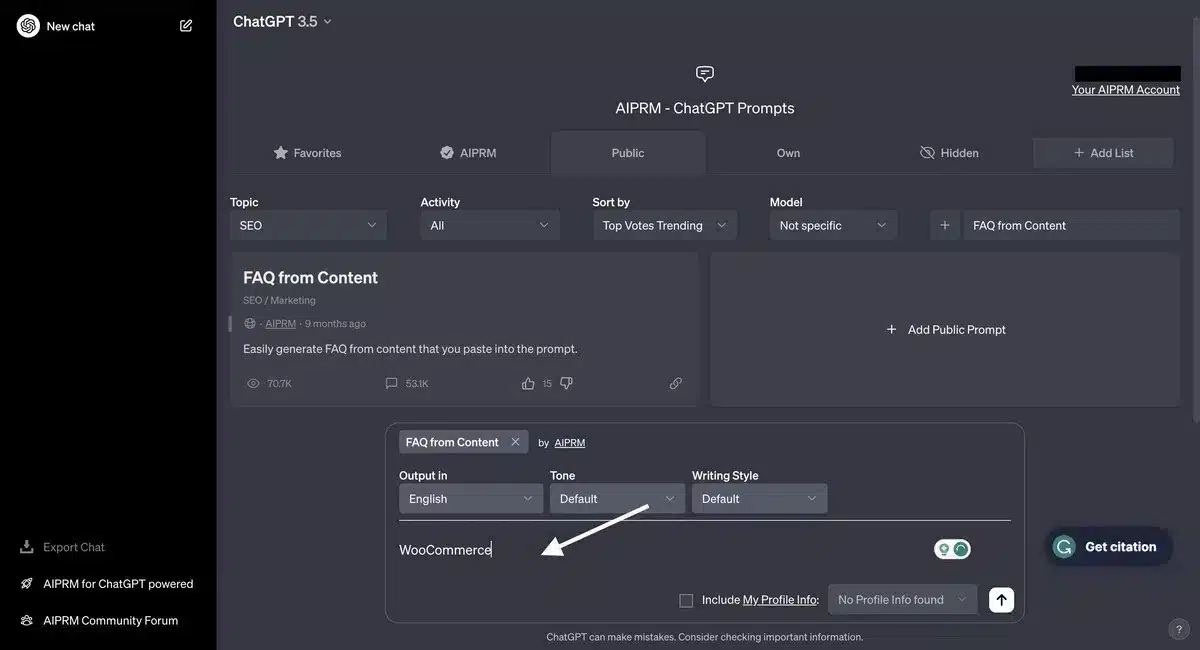Click the green lightbulb extension icon
1200x650 pixels.
click(x=944, y=549)
